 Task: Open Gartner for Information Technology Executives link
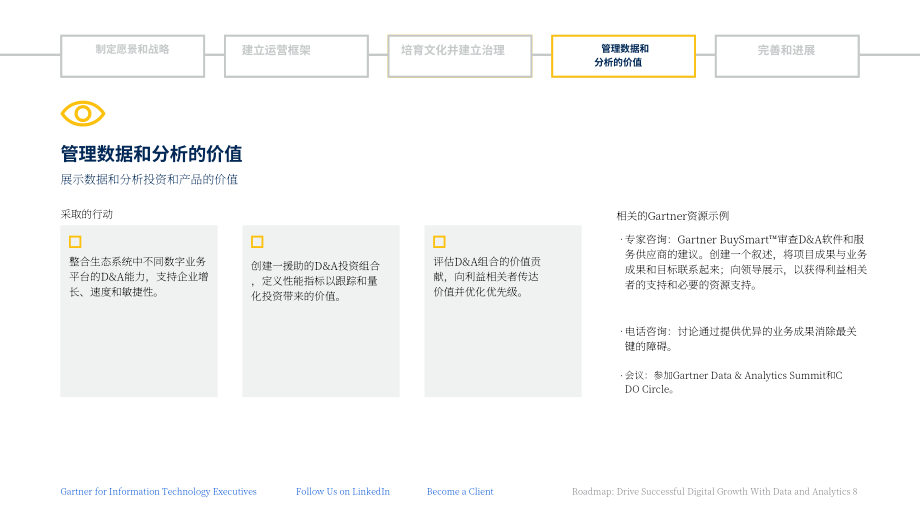click(x=158, y=492)
